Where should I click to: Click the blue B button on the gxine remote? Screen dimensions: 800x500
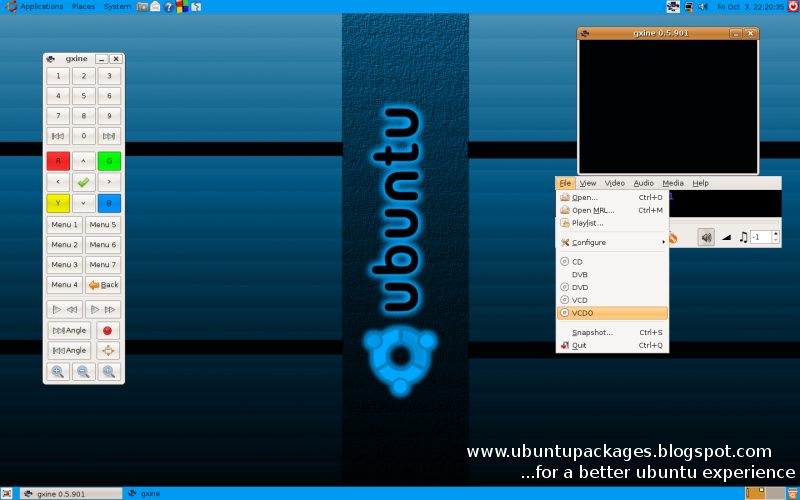pos(109,203)
